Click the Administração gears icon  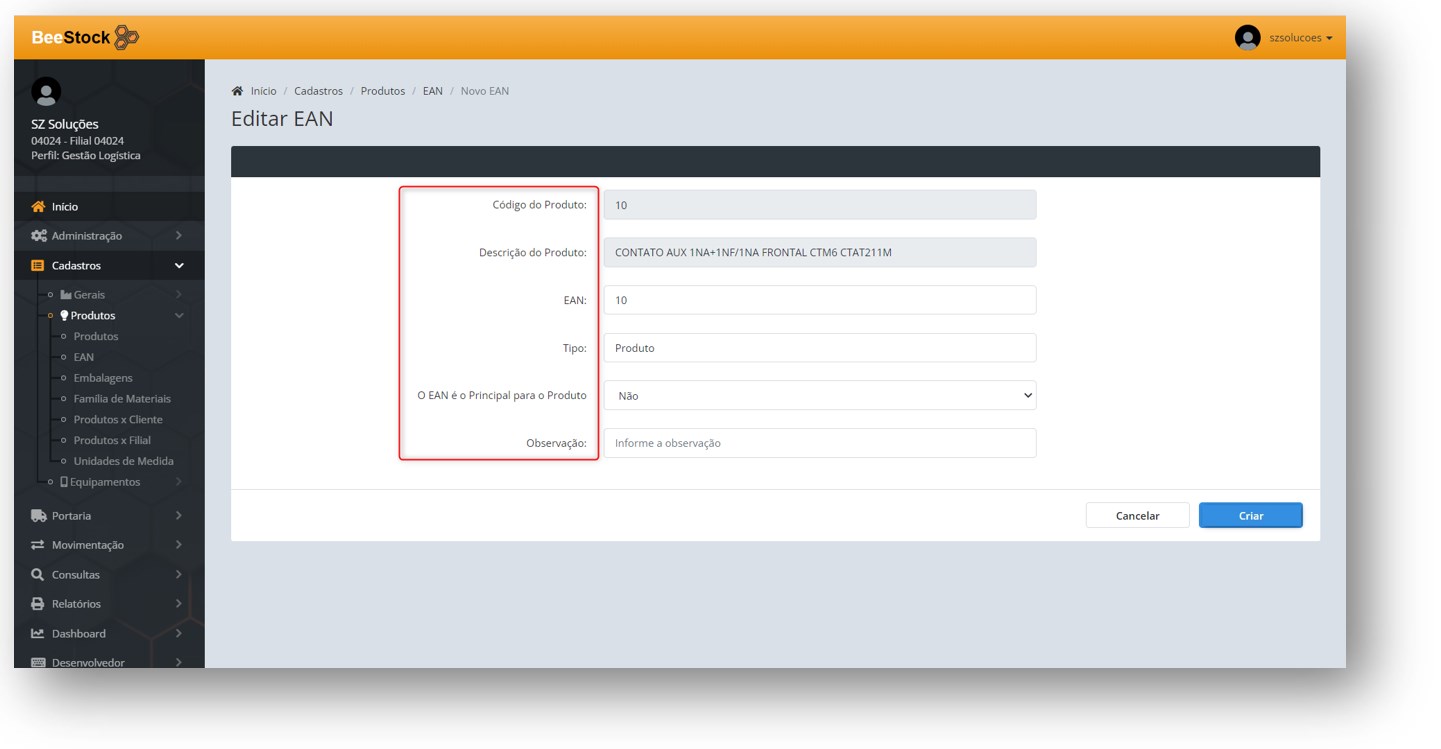click(x=38, y=236)
